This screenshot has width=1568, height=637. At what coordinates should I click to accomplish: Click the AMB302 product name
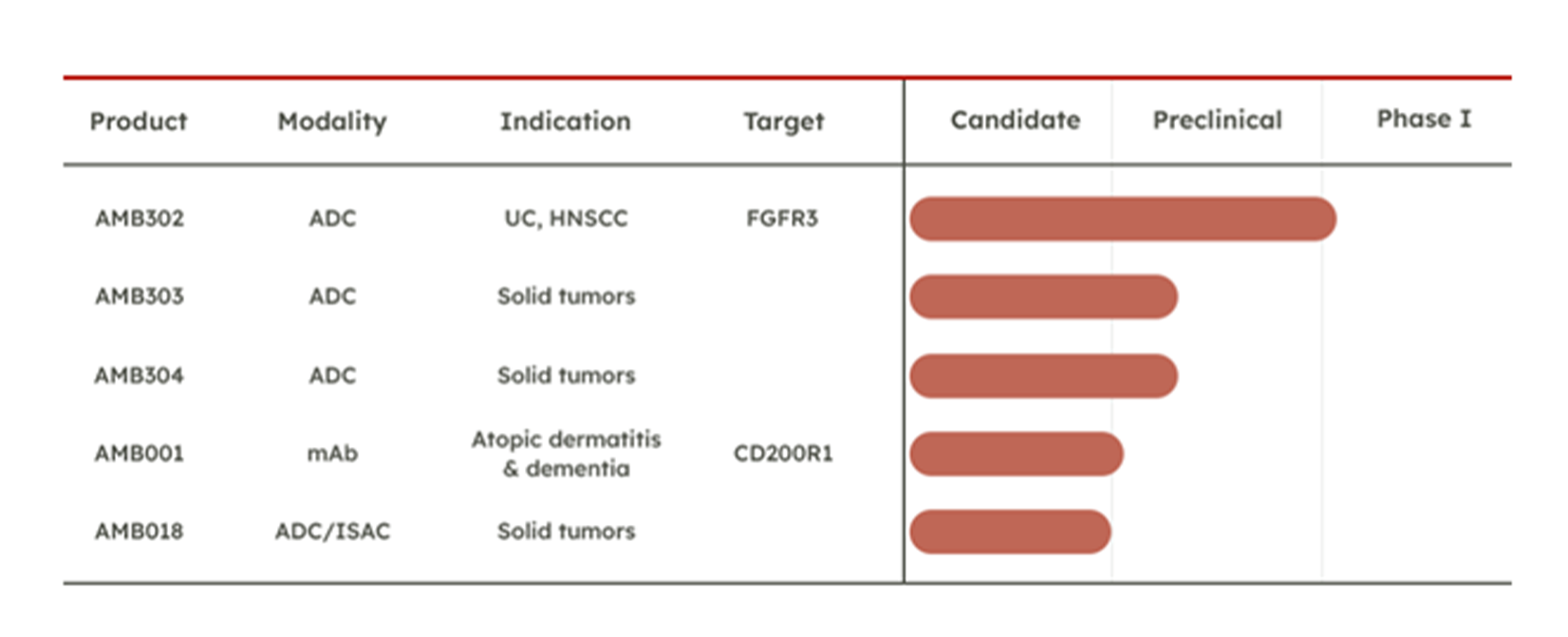(x=140, y=218)
